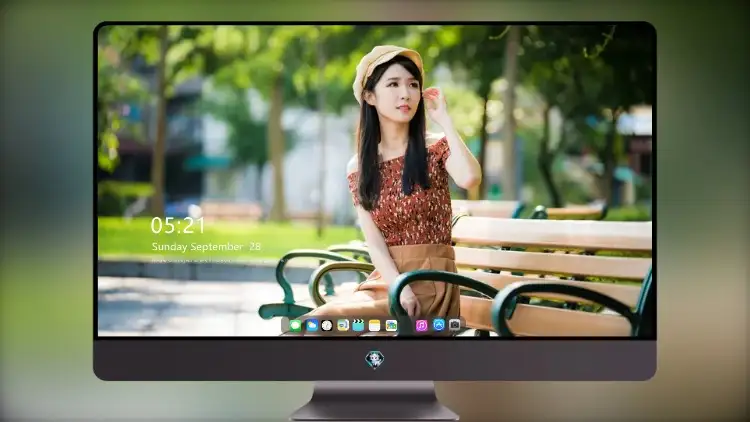Launch the pink iTunes Store music icon
This screenshot has height=422, width=750.
421,326
